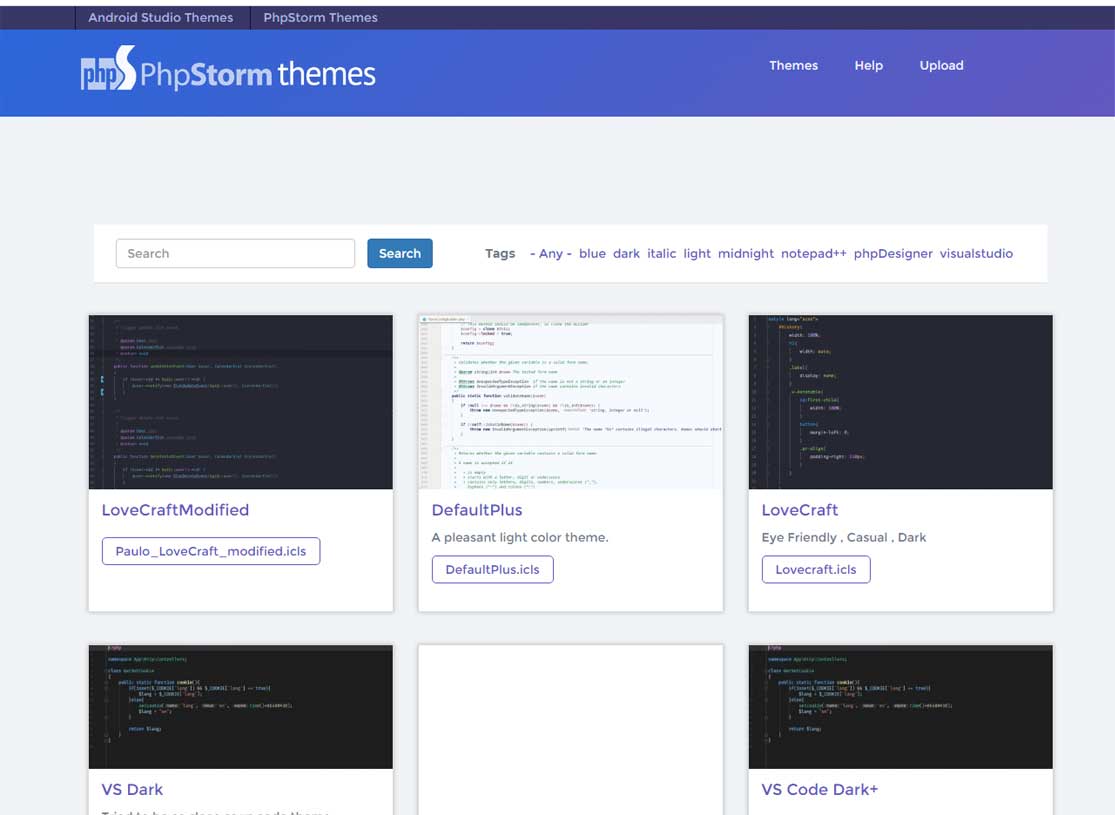Download the DefaultPlus.icls file
The image size is (1115, 815).
(492, 569)
